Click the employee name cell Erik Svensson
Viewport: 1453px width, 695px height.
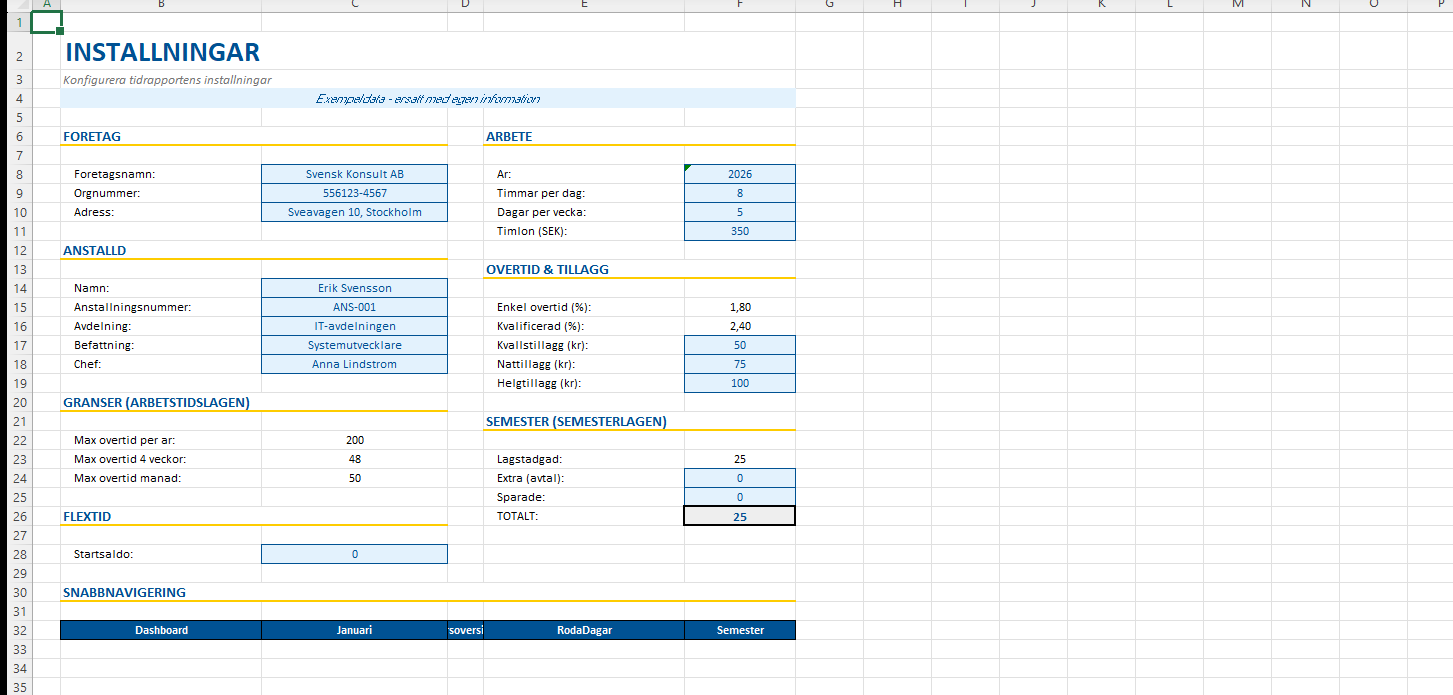click(354, 288)
